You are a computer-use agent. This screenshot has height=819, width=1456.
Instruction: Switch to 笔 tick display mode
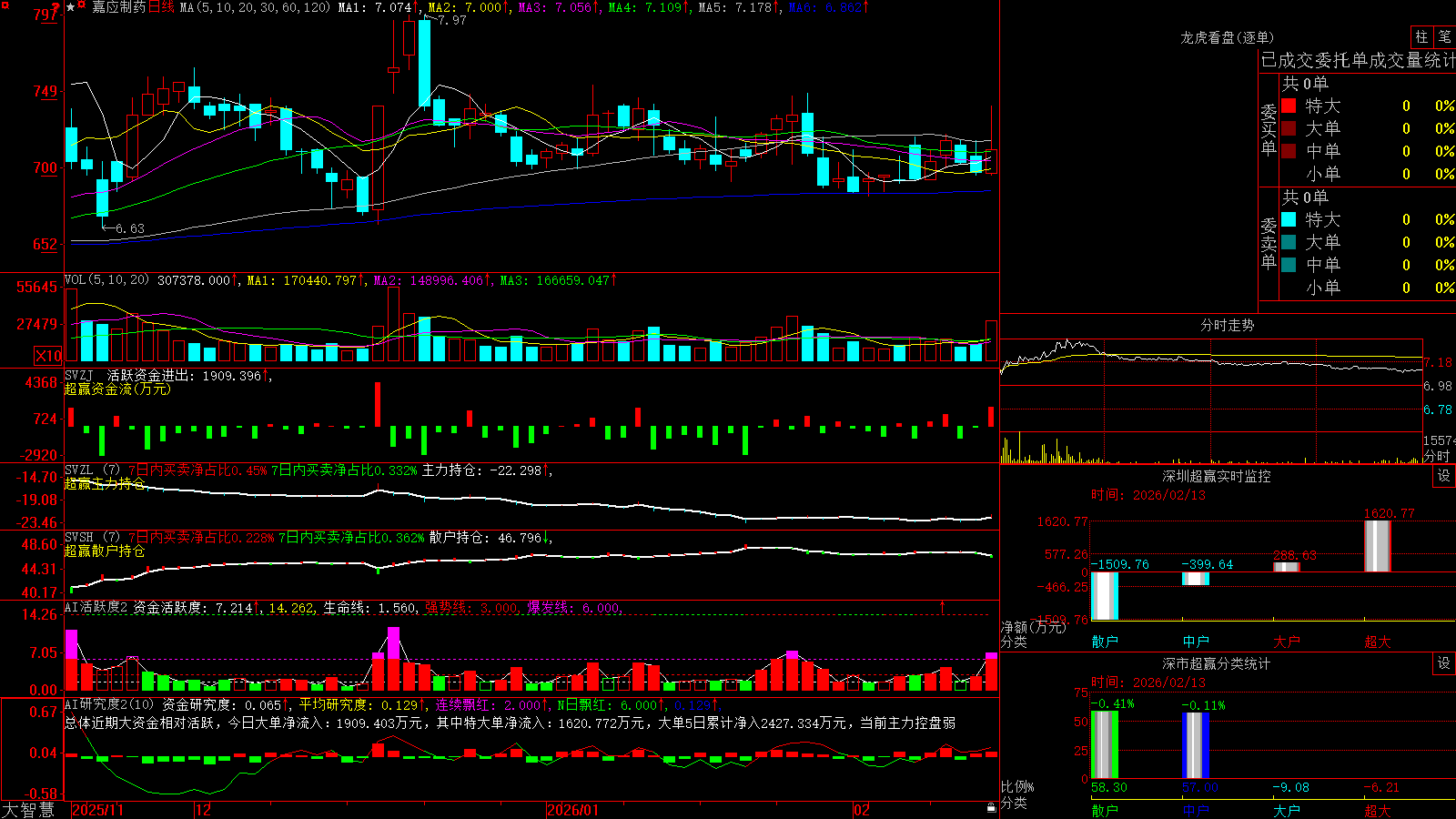tap(1445, 37)
